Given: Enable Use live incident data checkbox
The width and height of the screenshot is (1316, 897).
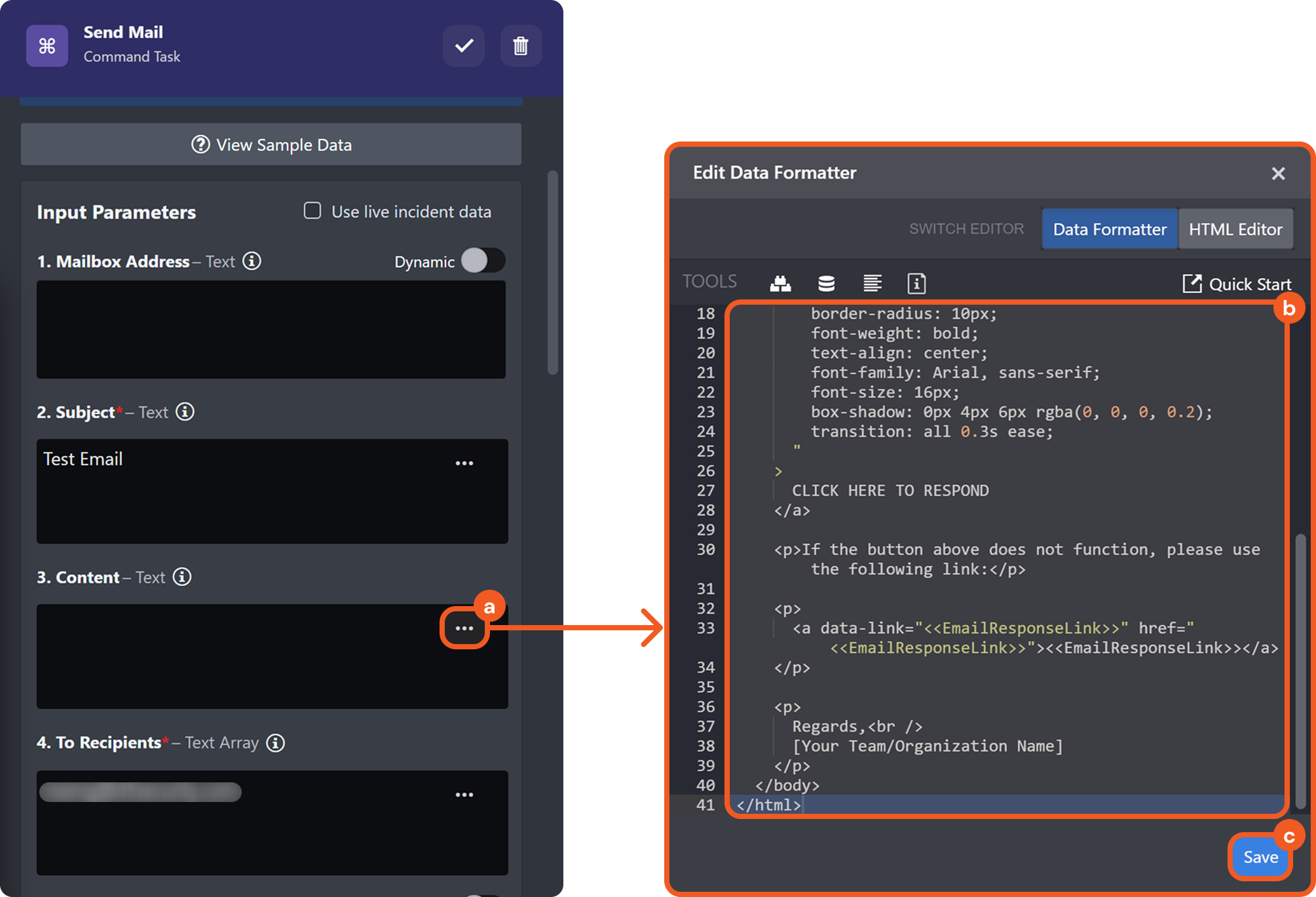Looking at the screenshot, I should [x=312, y=211].
